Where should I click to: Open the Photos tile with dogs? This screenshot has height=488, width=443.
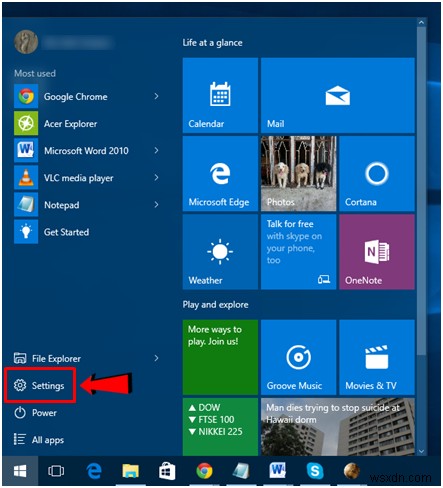(298, 173)
